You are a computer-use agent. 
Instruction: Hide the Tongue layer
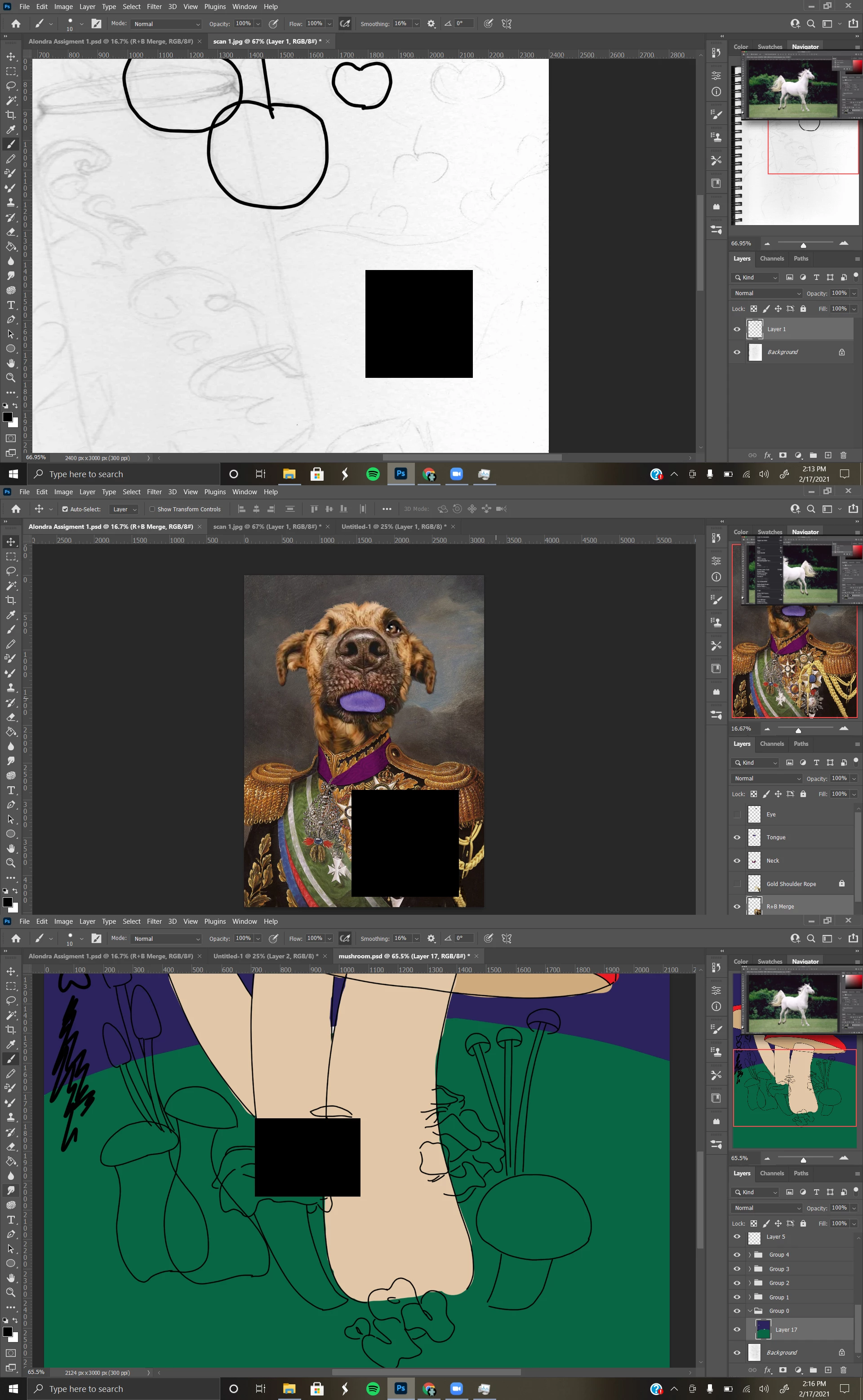pos(737,837)
